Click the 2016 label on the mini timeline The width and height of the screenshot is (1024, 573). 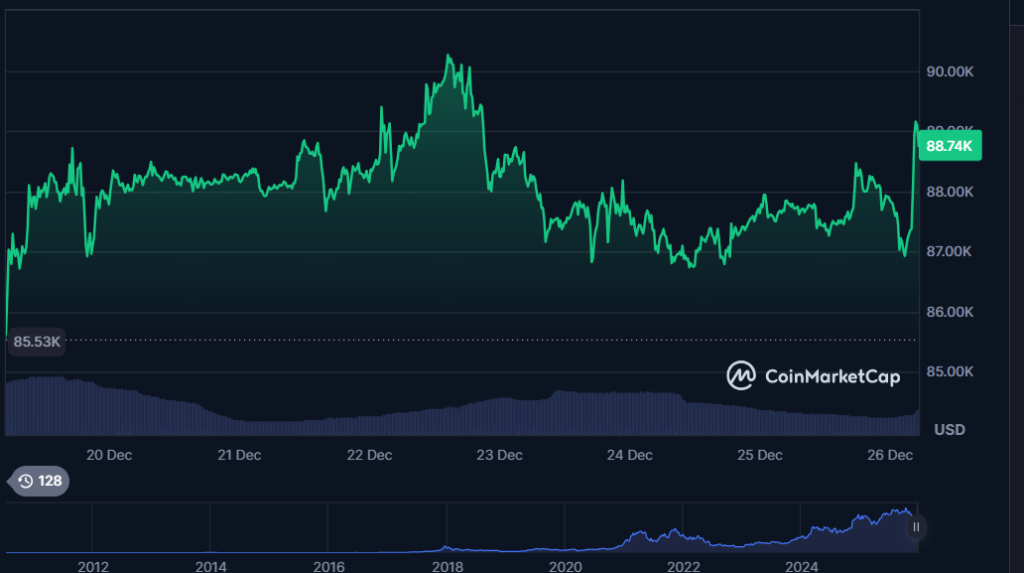point(328,566)
